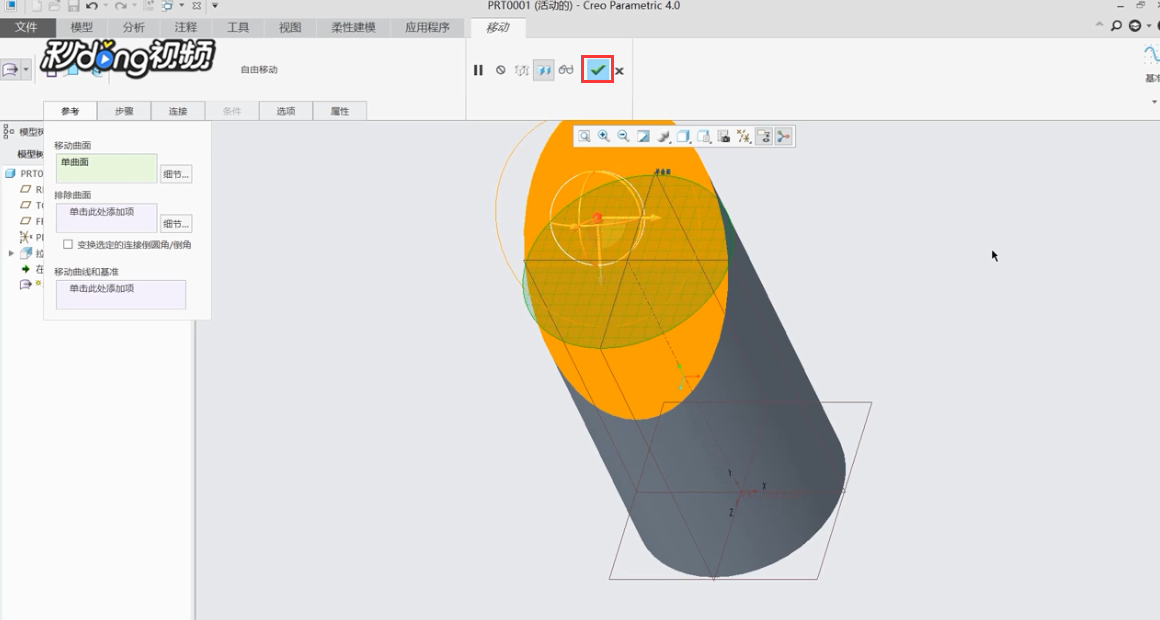
Task: Switch to the 应用程序 ribbon tab
Action: point(428,27)
